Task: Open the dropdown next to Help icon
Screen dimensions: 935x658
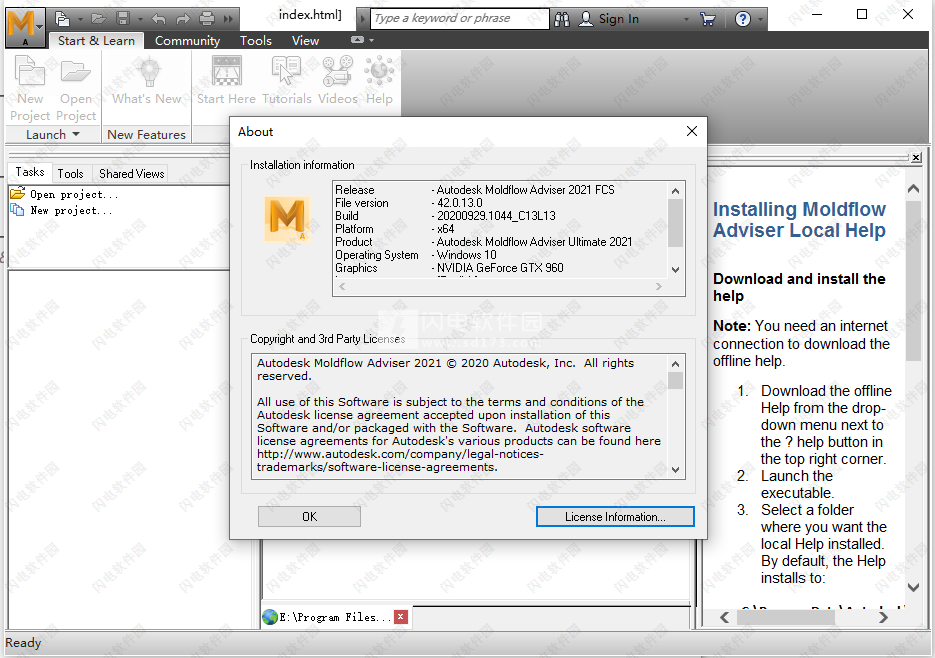Action: click(760, 20)
